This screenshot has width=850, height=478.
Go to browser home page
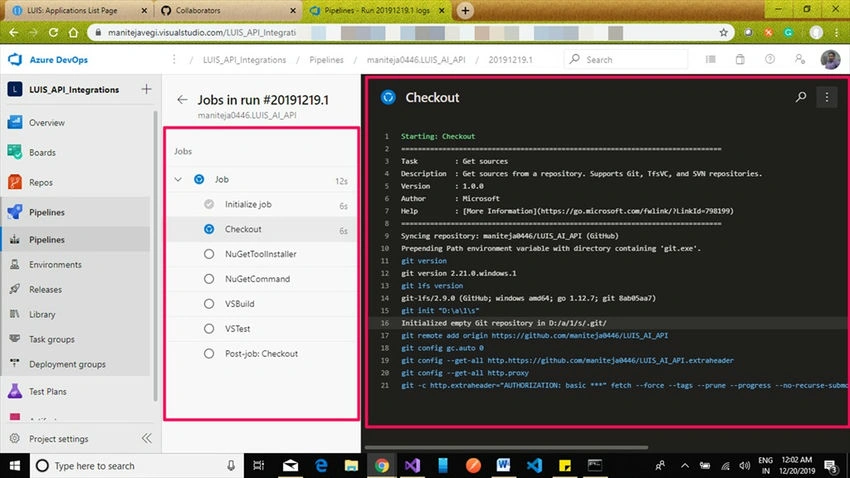(x=73, y=33)
